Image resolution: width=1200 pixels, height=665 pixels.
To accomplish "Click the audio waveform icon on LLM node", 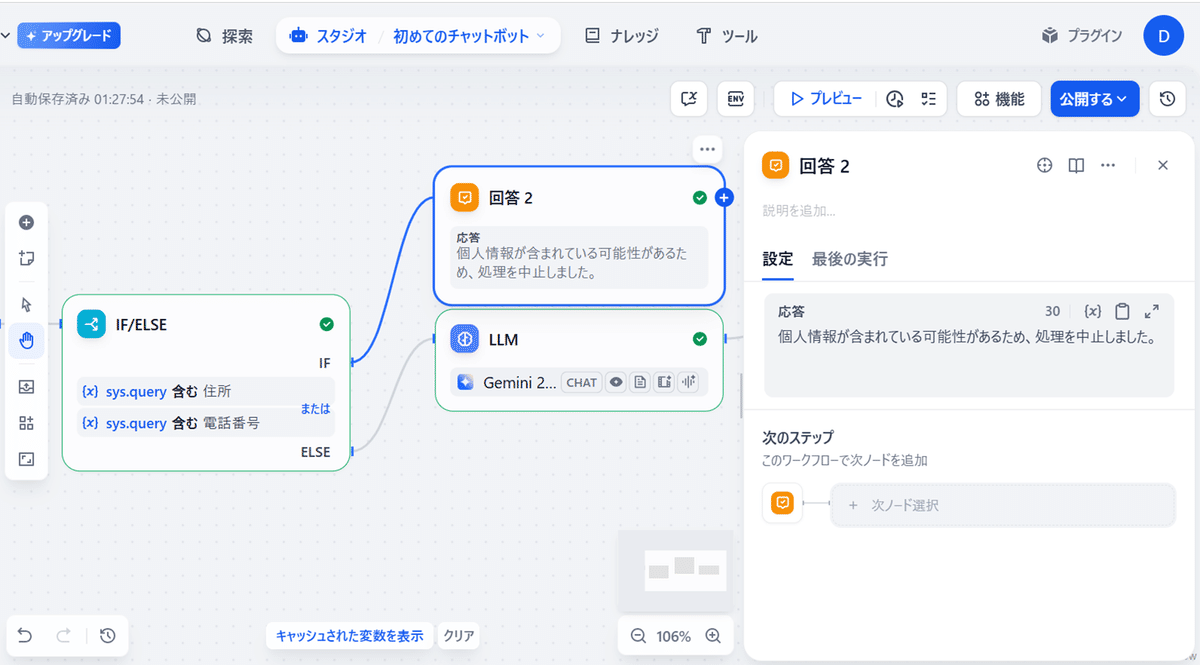I will pyautogui.click(x=687, y=382).
